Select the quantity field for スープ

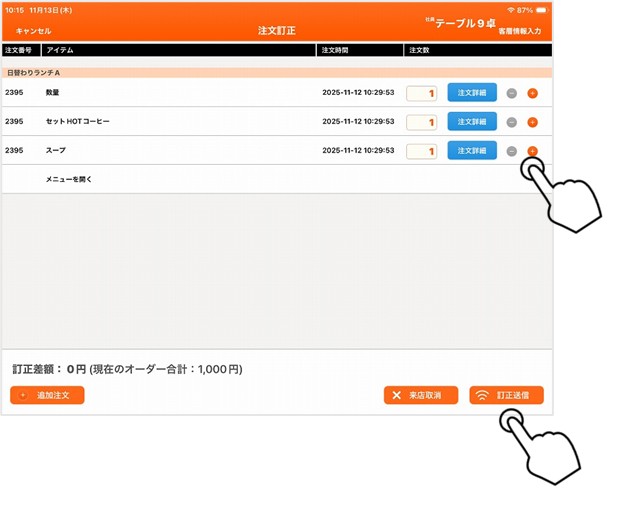[x=421, y=151]
